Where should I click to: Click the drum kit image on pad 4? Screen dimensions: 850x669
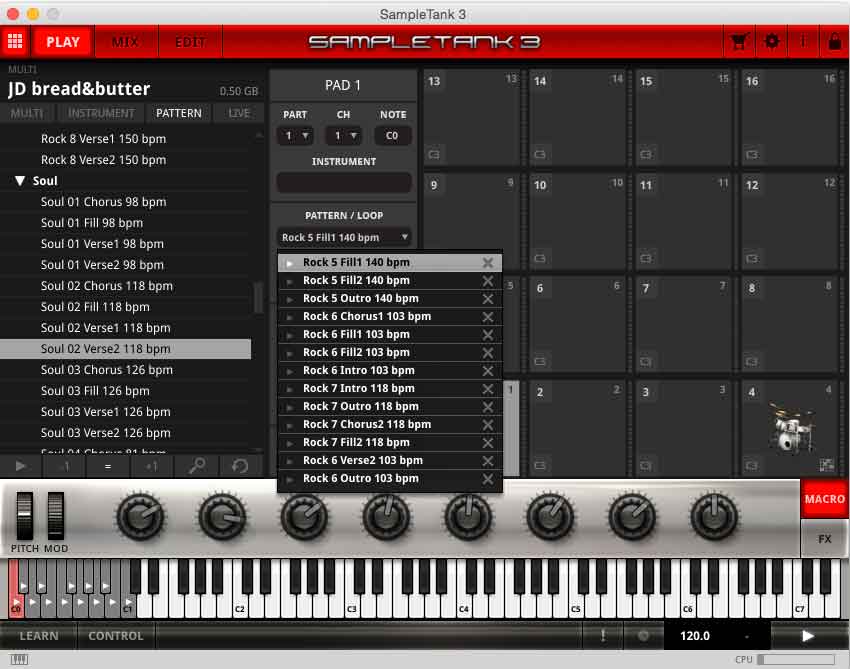(790, 429)
